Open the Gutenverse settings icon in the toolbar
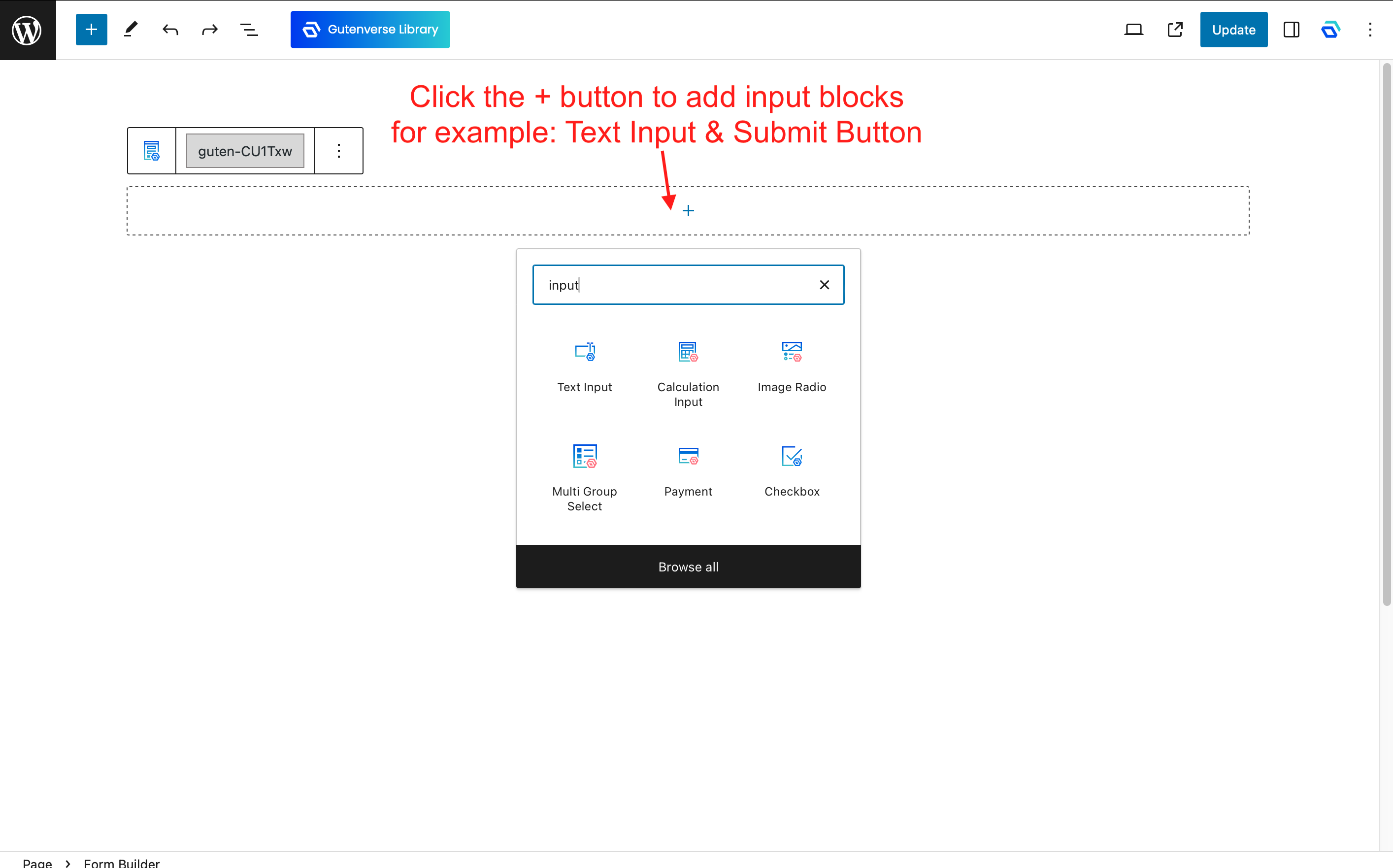 point(1330,29)
